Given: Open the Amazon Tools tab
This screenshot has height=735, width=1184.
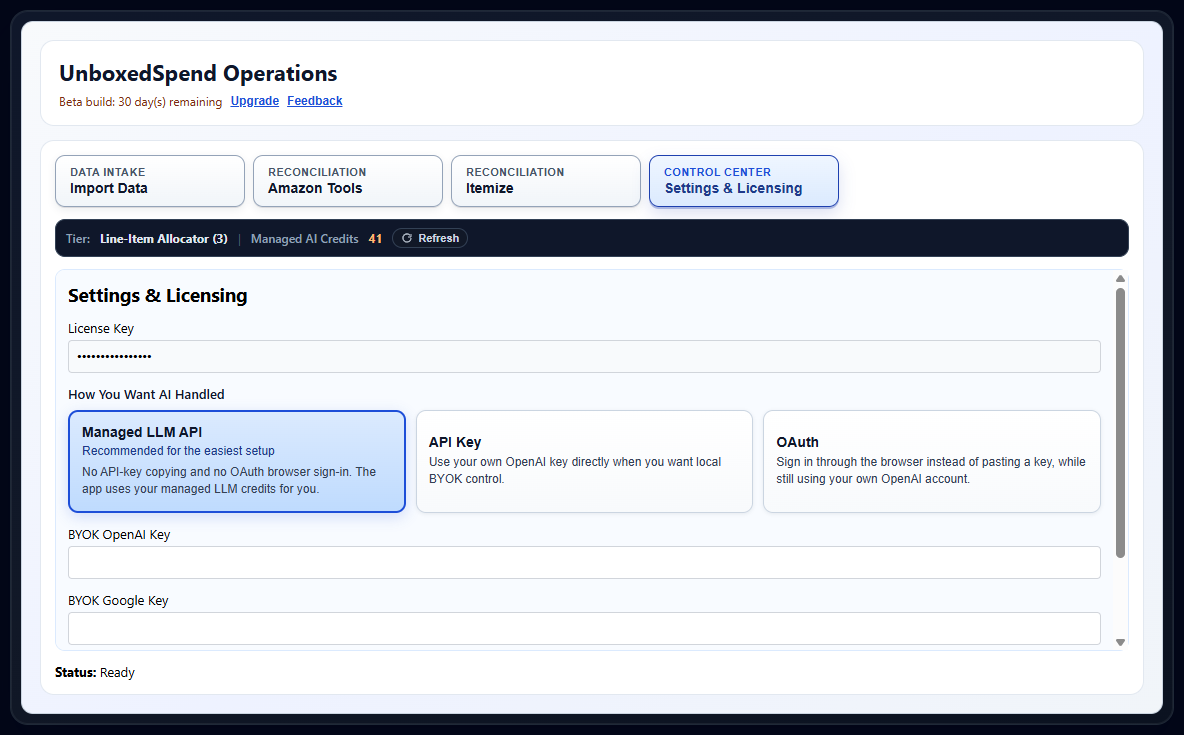Looking at the screenshot, I should click(x=347, y=181).
